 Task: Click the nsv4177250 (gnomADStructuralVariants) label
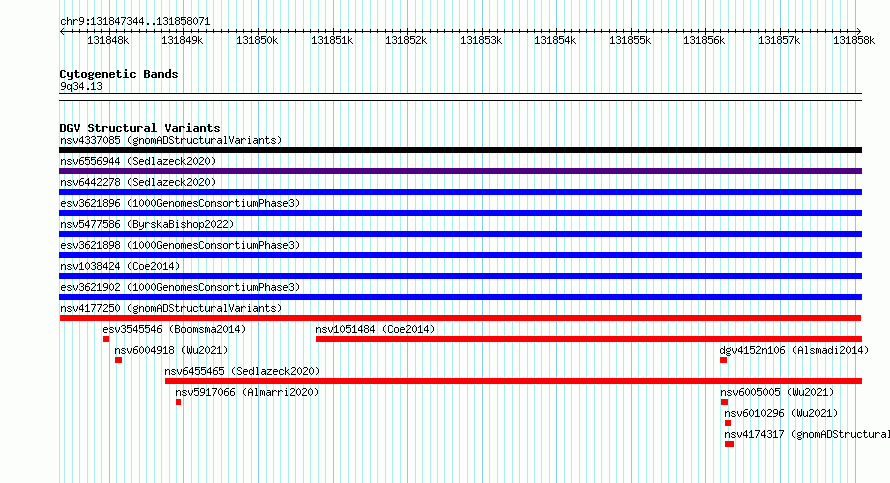[x=171, y=308]
